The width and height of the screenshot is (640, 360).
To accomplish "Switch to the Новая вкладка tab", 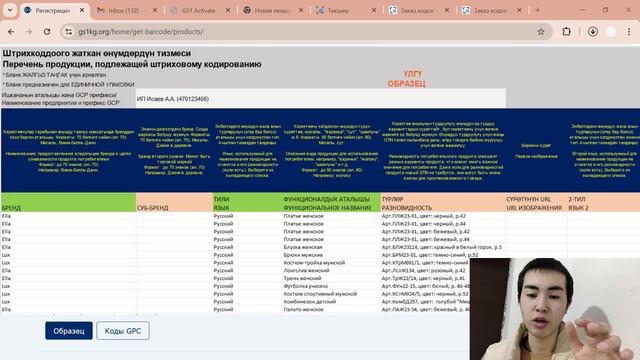I will pos(273,10).
